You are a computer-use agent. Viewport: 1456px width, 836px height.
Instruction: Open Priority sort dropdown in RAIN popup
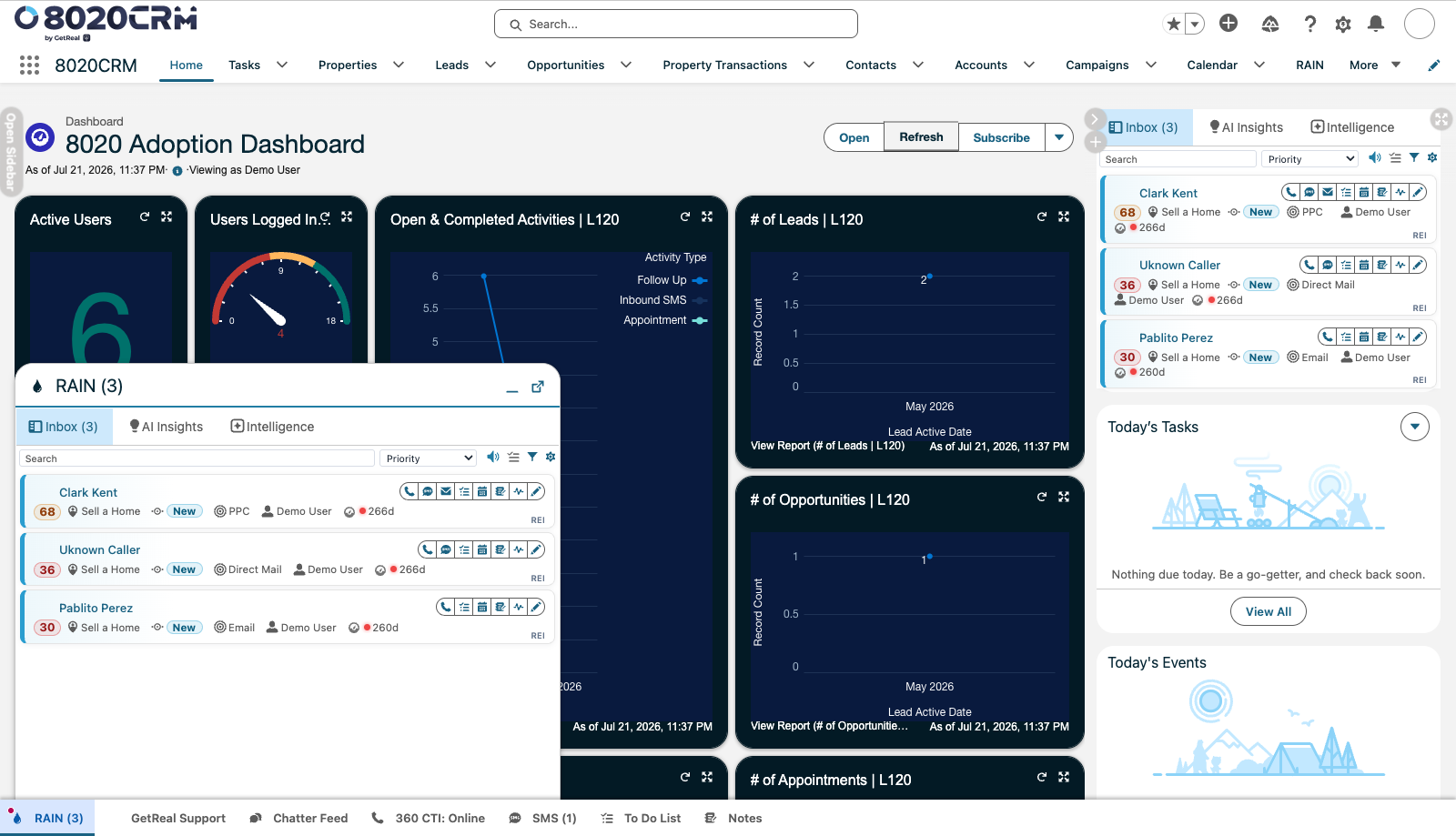(428, 458)
